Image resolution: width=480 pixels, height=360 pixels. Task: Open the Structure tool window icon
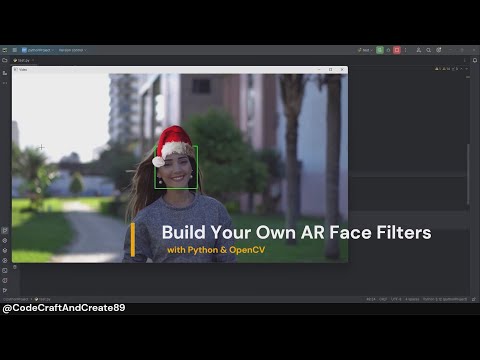click(5, 73)
